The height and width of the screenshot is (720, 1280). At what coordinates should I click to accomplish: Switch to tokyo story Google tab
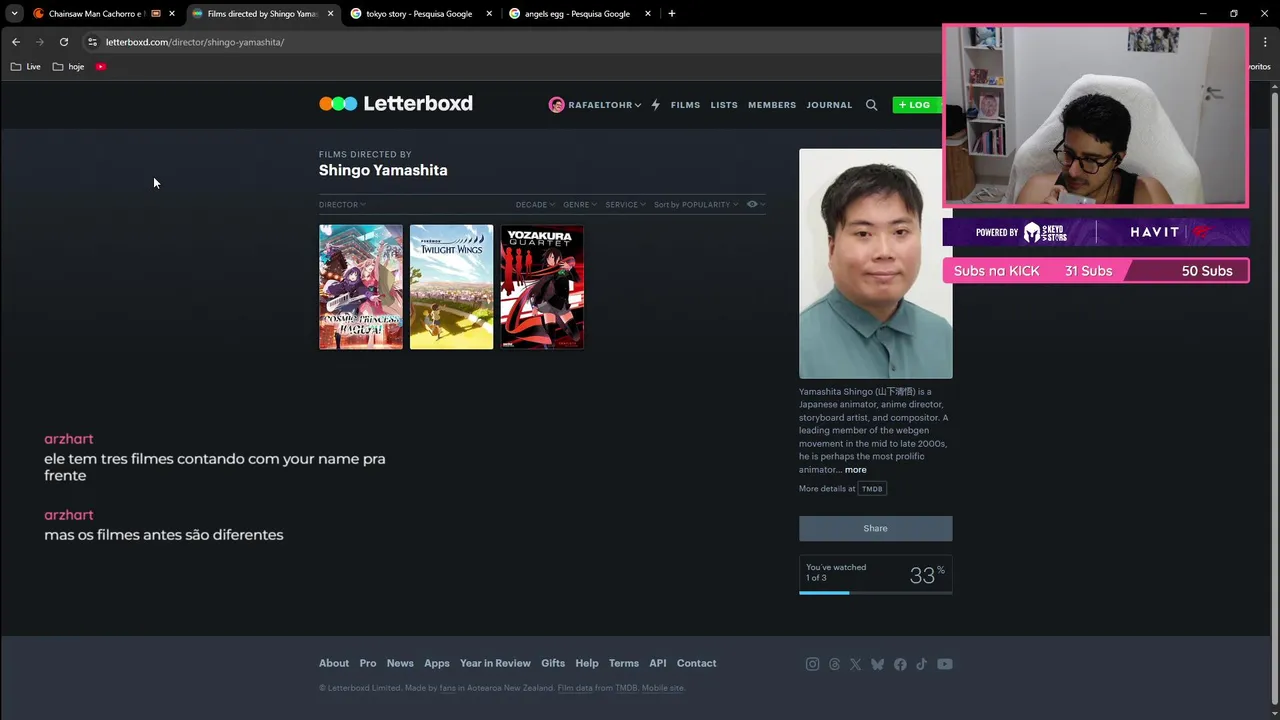click(418, 14)
